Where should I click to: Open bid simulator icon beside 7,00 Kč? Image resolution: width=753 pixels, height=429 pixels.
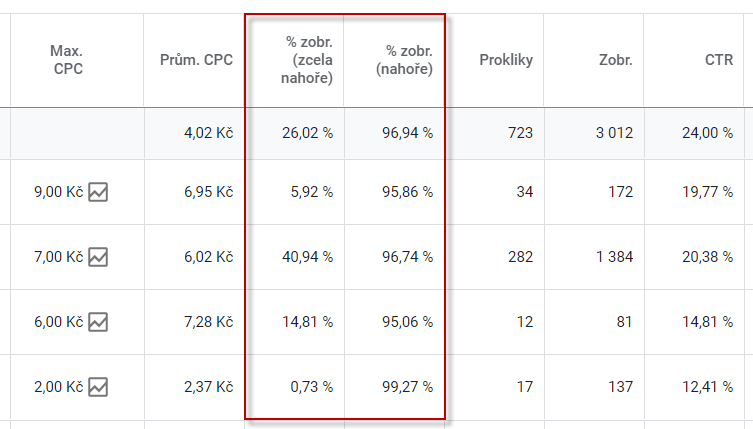tap(98, 257)
